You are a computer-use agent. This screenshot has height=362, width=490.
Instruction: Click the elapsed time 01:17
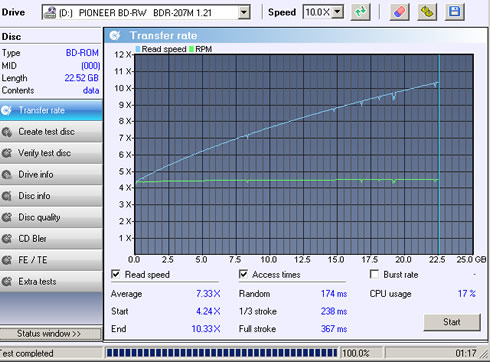(466, 353)
